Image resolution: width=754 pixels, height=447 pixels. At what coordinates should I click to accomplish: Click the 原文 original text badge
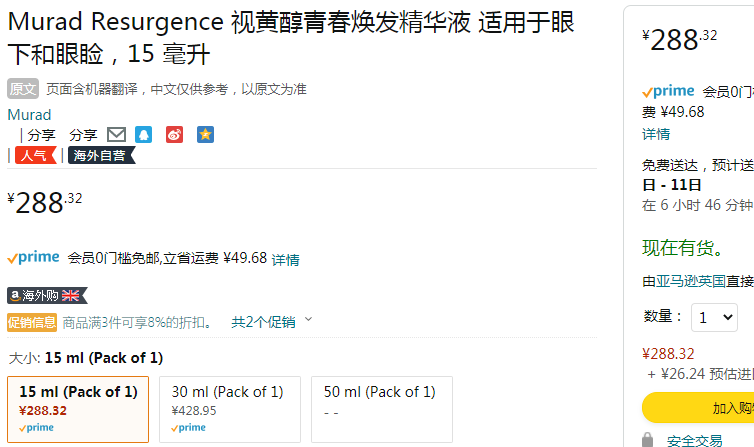pos(23,89)
